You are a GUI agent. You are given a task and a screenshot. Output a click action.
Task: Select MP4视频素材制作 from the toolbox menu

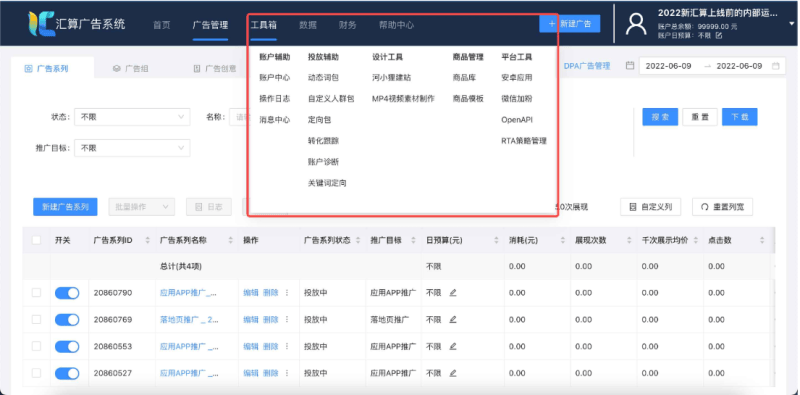tap(403, 98)
